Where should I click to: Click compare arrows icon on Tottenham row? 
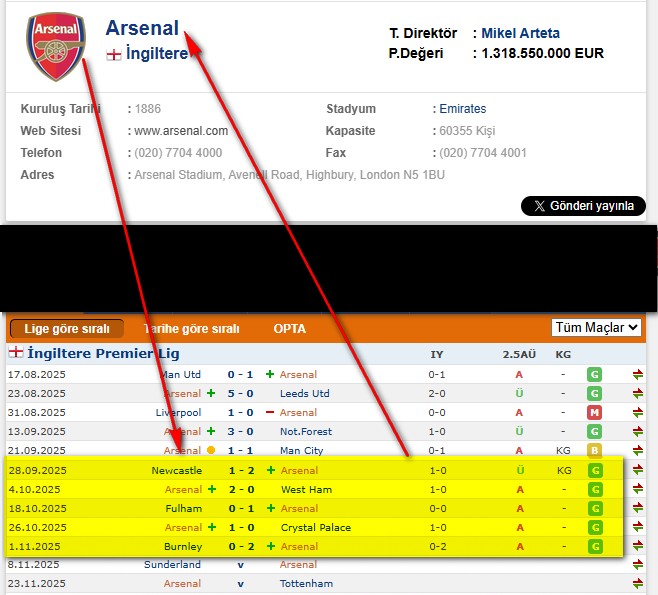point(638,584)
